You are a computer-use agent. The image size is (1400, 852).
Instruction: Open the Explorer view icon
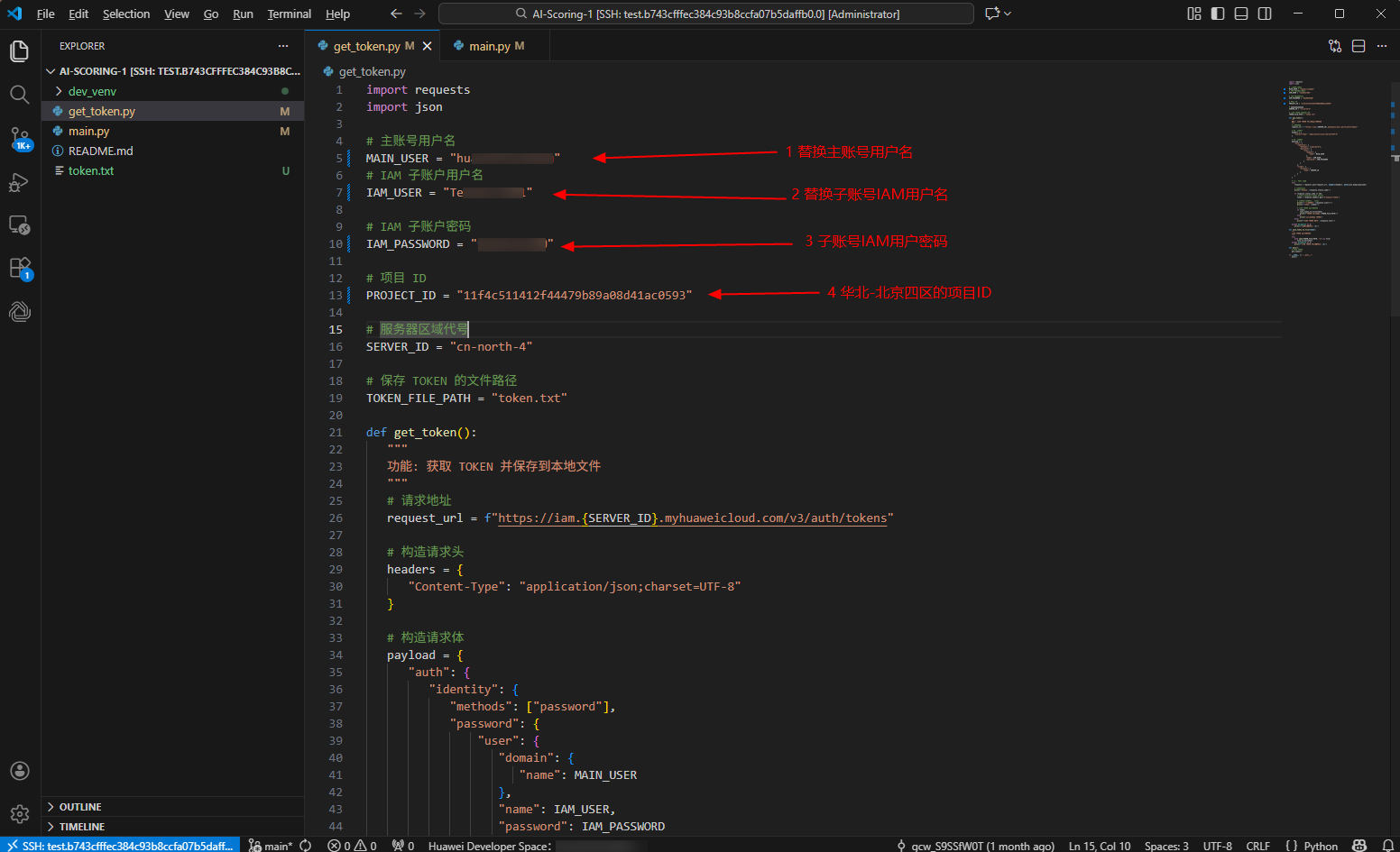coord(19,51)
